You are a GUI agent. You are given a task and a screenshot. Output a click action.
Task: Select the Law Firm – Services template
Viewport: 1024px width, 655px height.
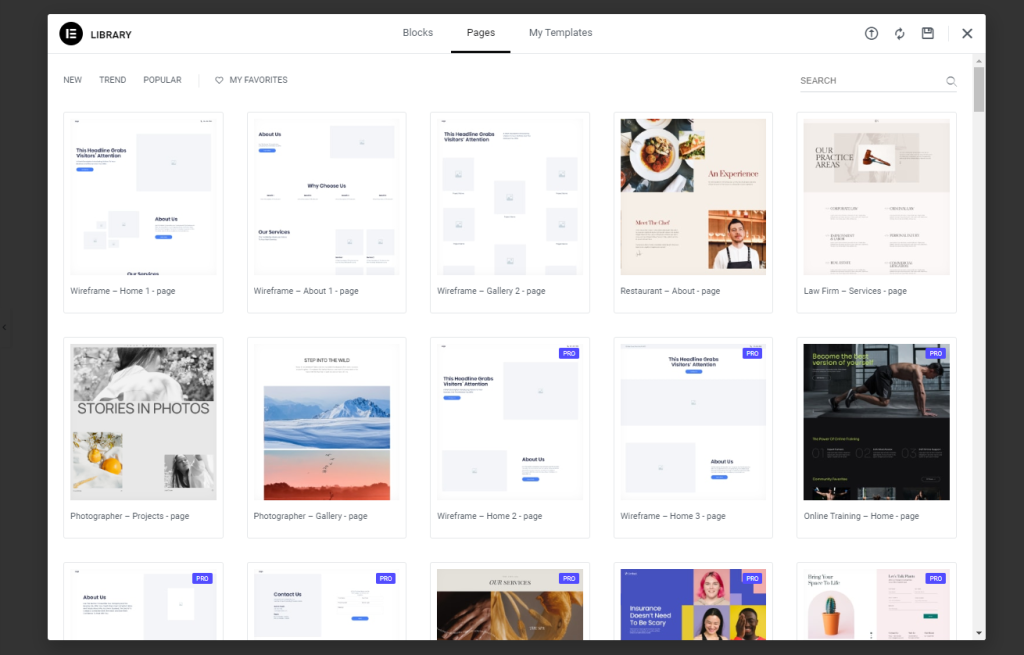coord(876,196)
